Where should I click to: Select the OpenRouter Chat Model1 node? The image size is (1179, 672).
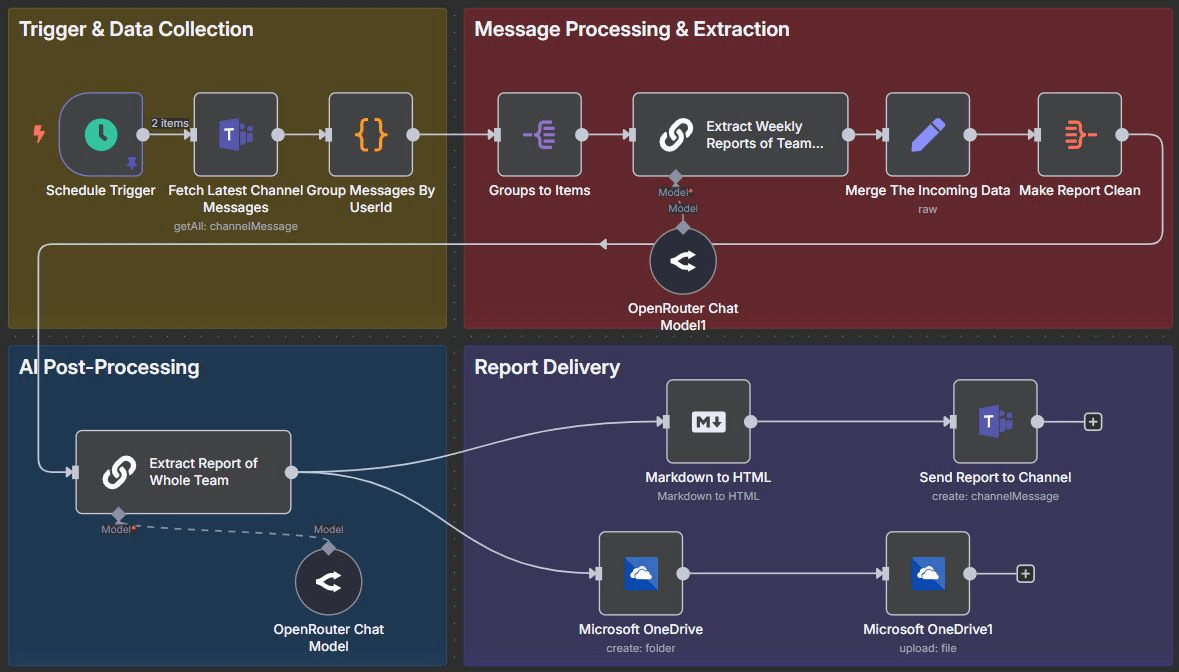pos(683,261)
